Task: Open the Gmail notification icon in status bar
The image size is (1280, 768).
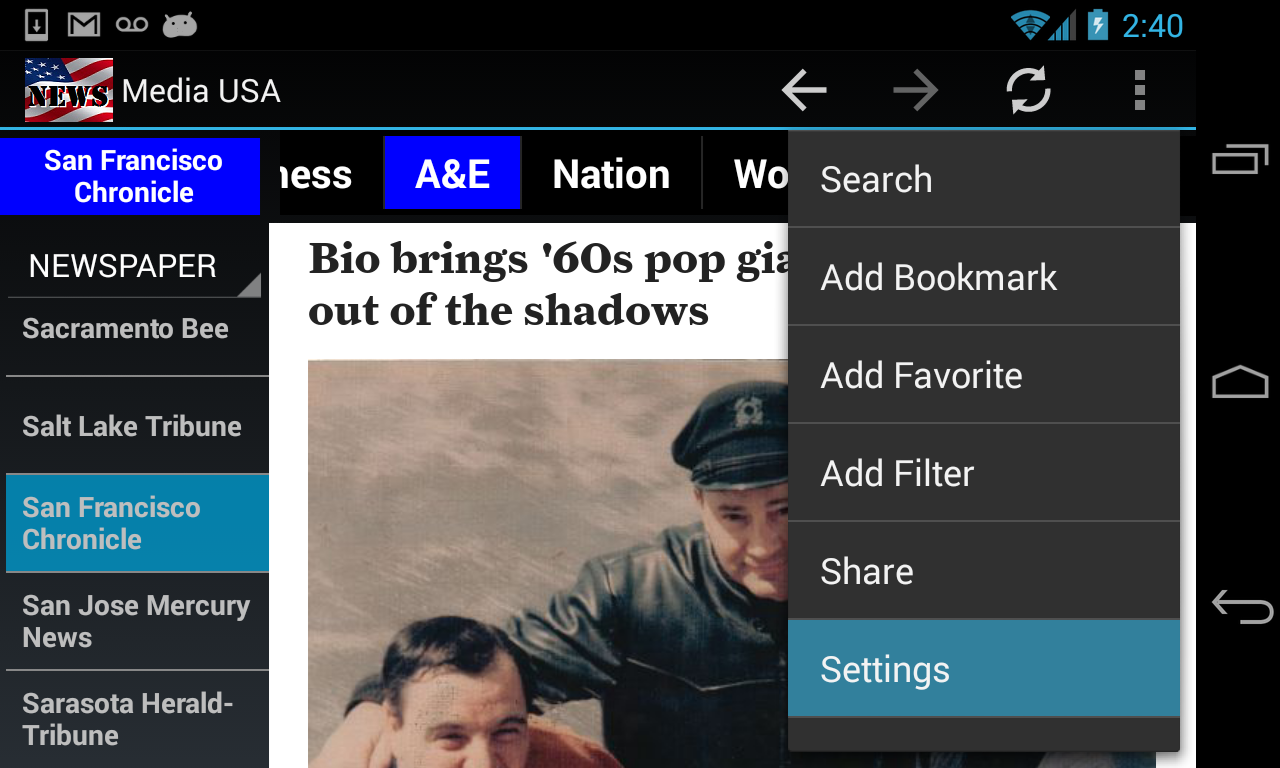Action: [84, 25]
